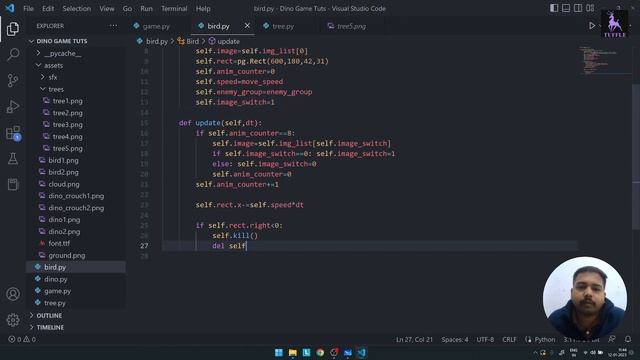Expand the __pycache__ folder
This screenshot has width=640, height=360.
[62, 53]
